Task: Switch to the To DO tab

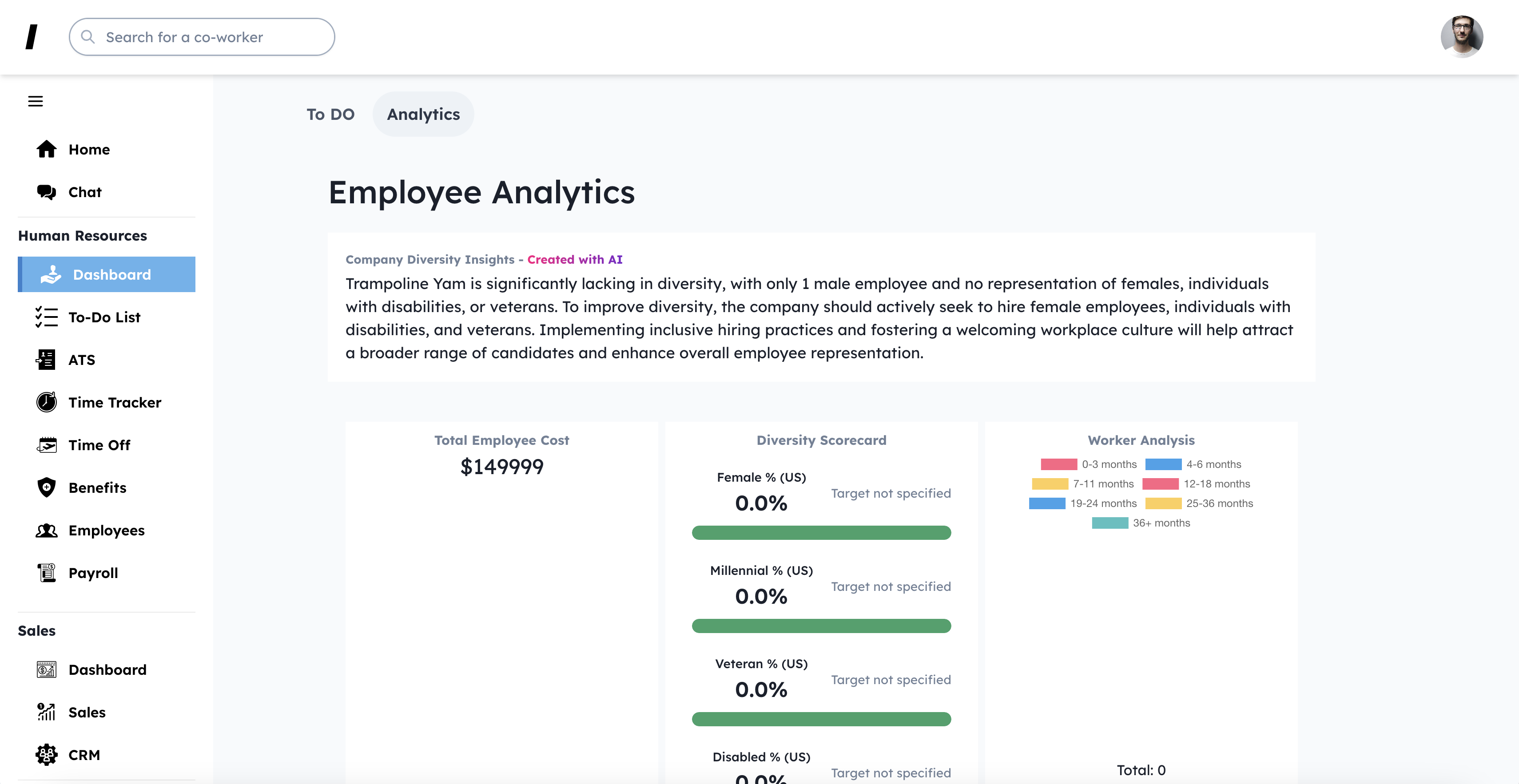Action: pos(330,115)
